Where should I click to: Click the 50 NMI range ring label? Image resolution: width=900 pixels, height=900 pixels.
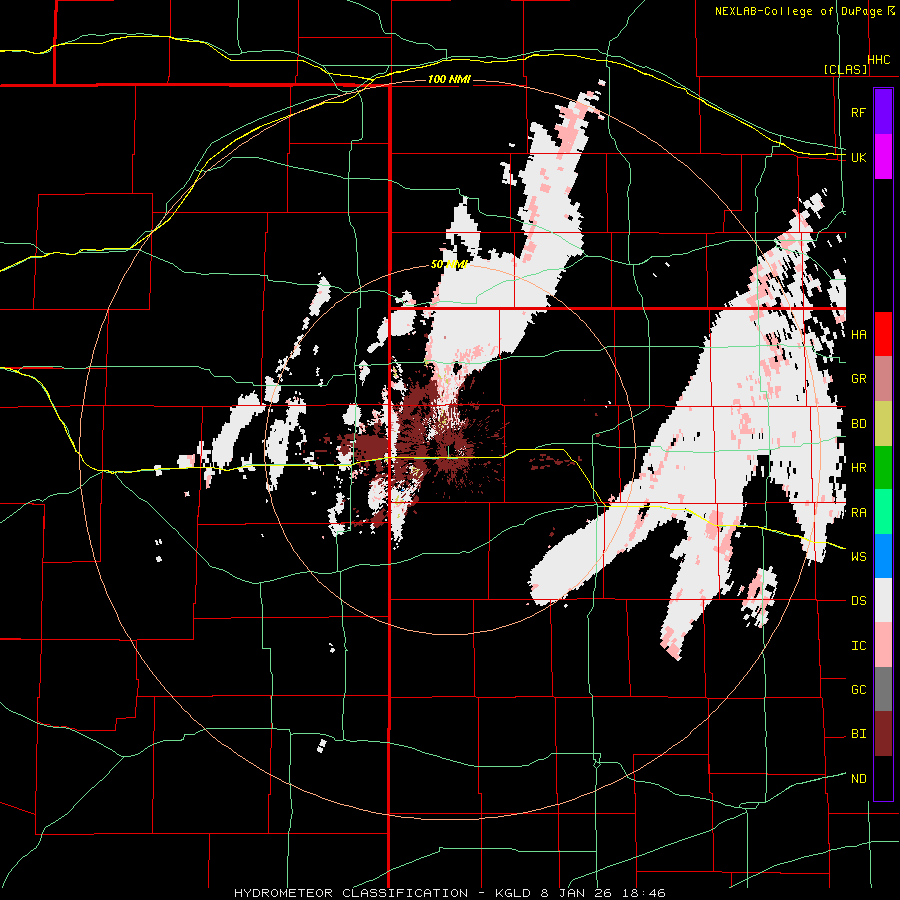click(449, 265)
